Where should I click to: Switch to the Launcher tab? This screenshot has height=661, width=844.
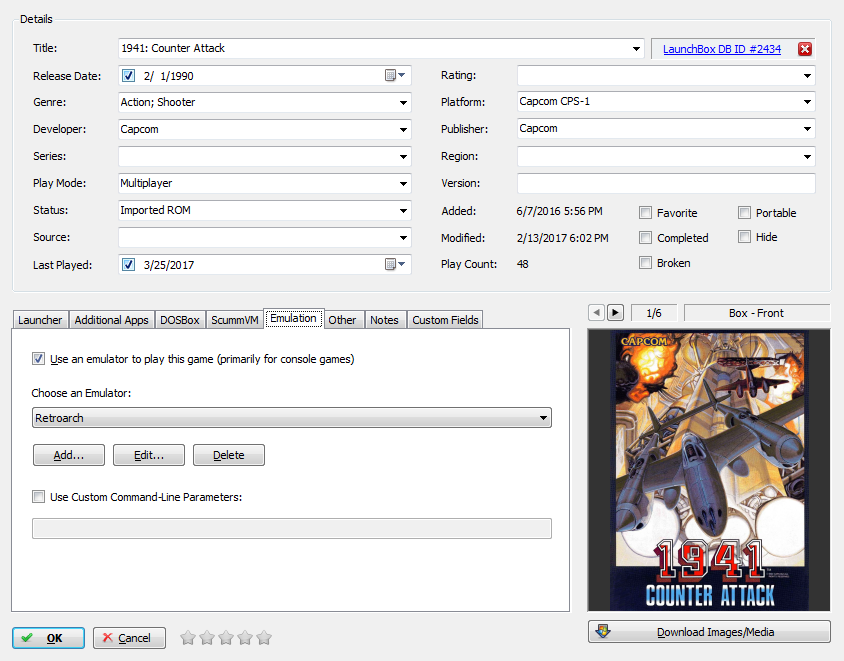click(40, 320)
